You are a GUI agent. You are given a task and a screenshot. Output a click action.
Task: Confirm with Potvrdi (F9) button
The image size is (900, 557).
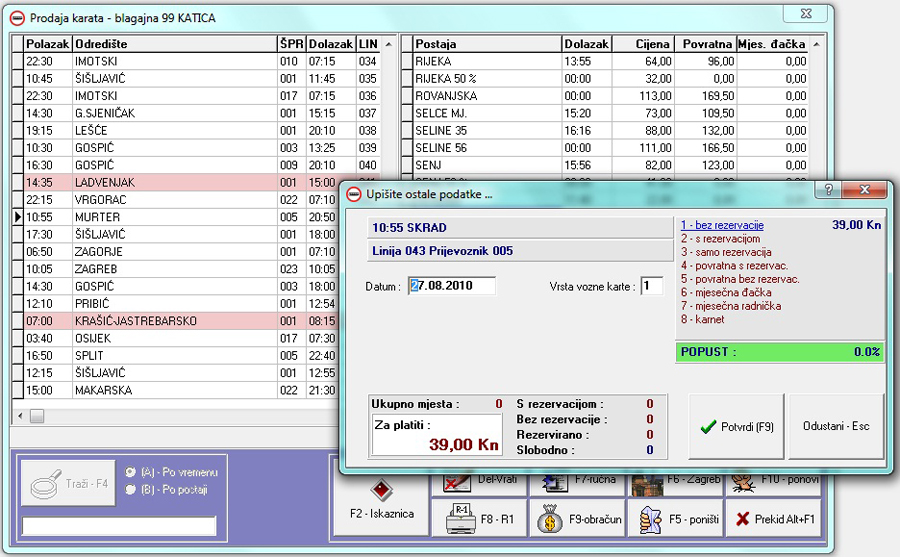736,426
